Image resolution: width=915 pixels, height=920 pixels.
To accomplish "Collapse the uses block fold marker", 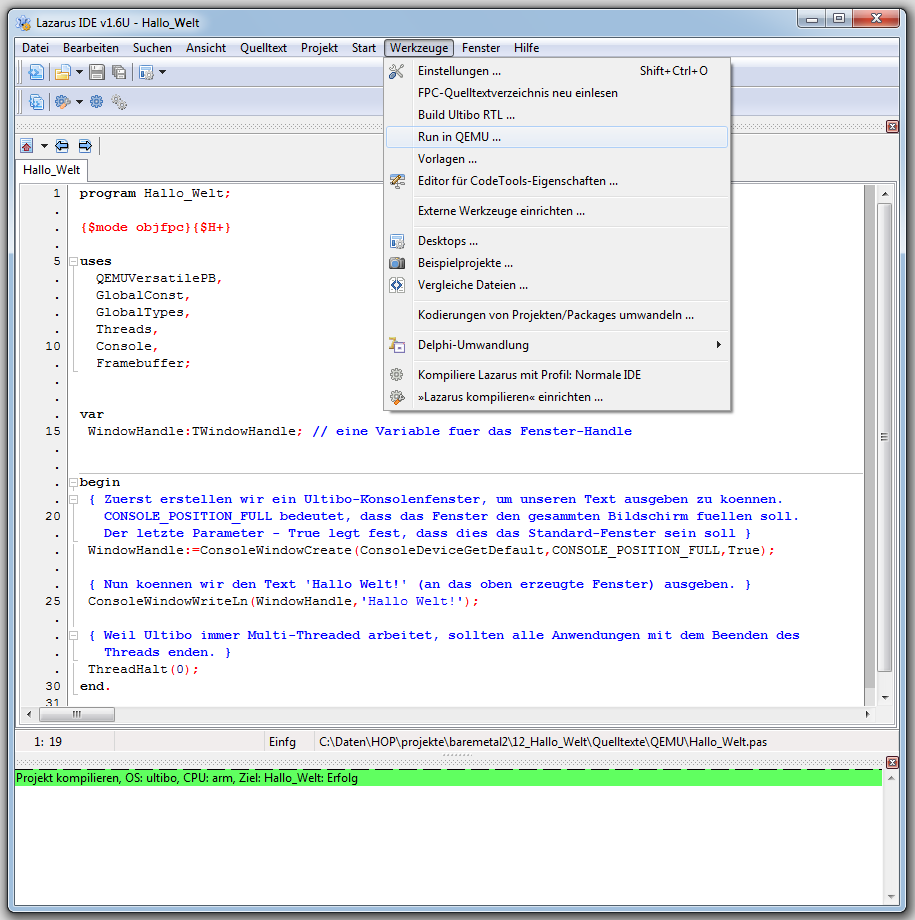I will coord(73,262).
